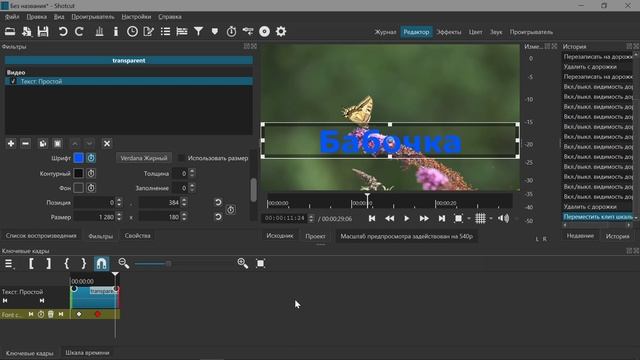Play the video preview

(x=407, y=219)
